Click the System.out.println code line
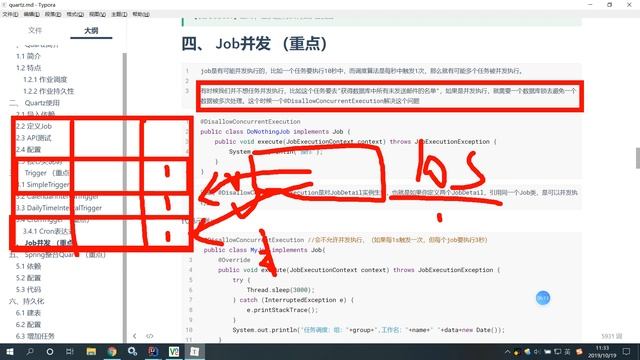The height and width of the screenshot is (360, 640). pos(369,330)
